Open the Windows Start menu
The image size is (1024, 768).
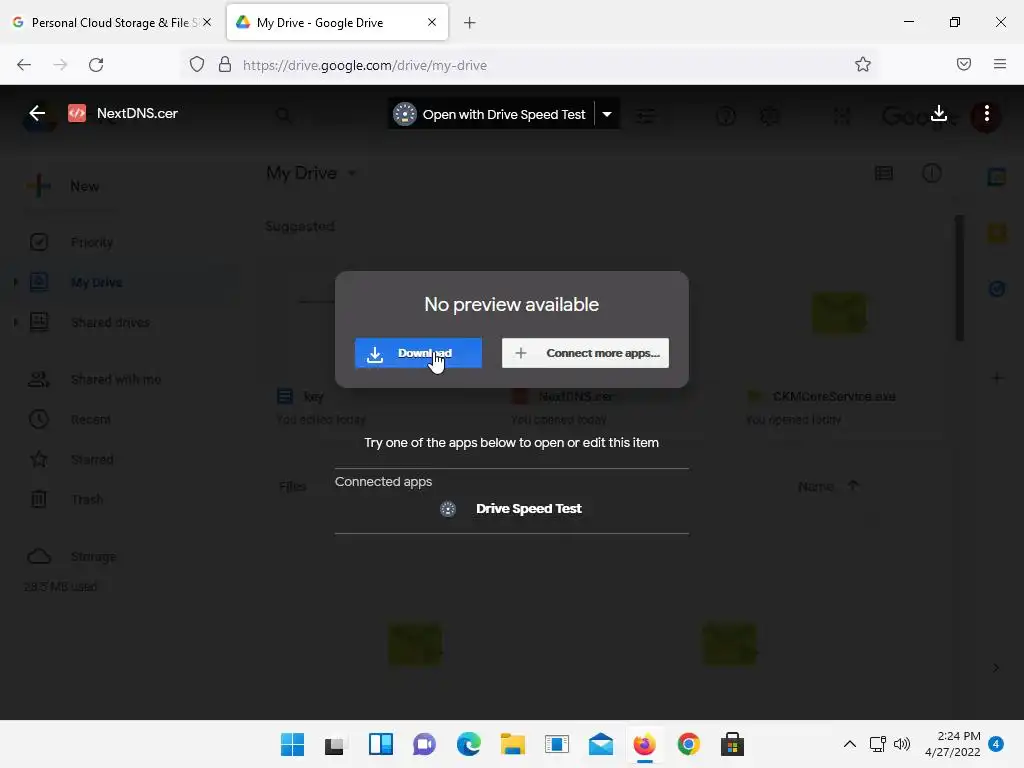(x=292, y=744)
